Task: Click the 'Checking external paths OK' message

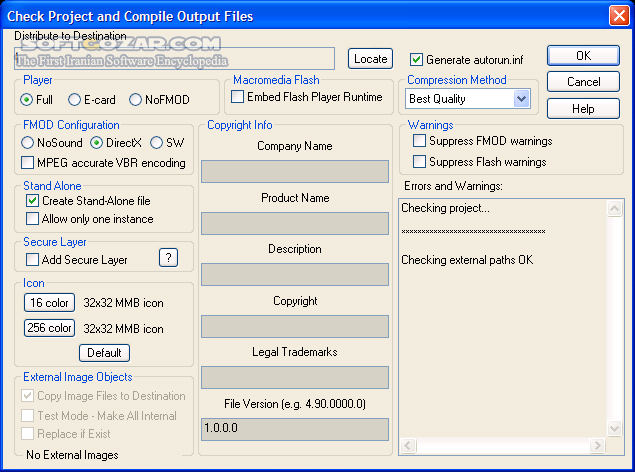Action: [x=467, y=260]
